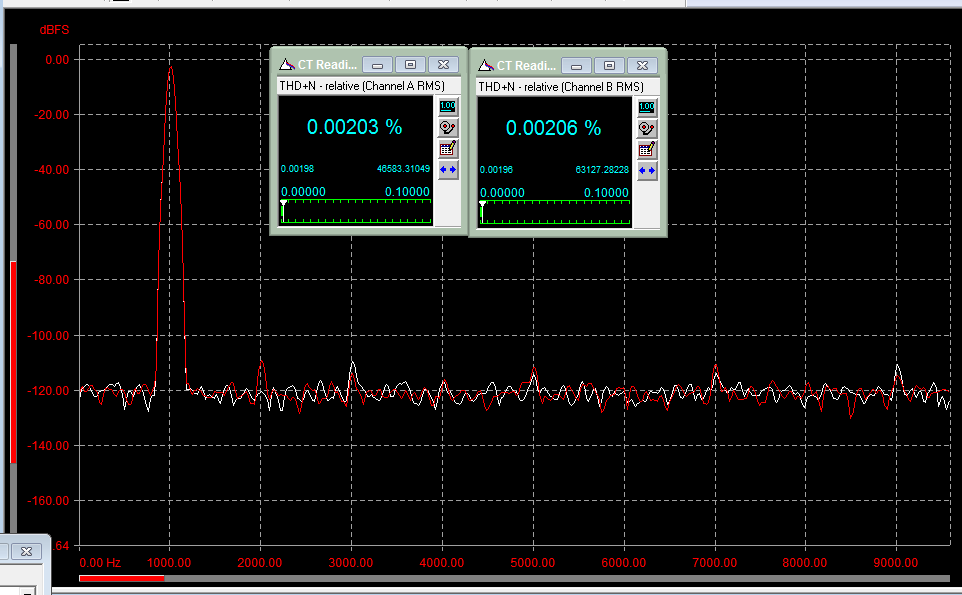Click the -120.00 level axis label
The height and width of the screenshot is (595, 962).
48,391
